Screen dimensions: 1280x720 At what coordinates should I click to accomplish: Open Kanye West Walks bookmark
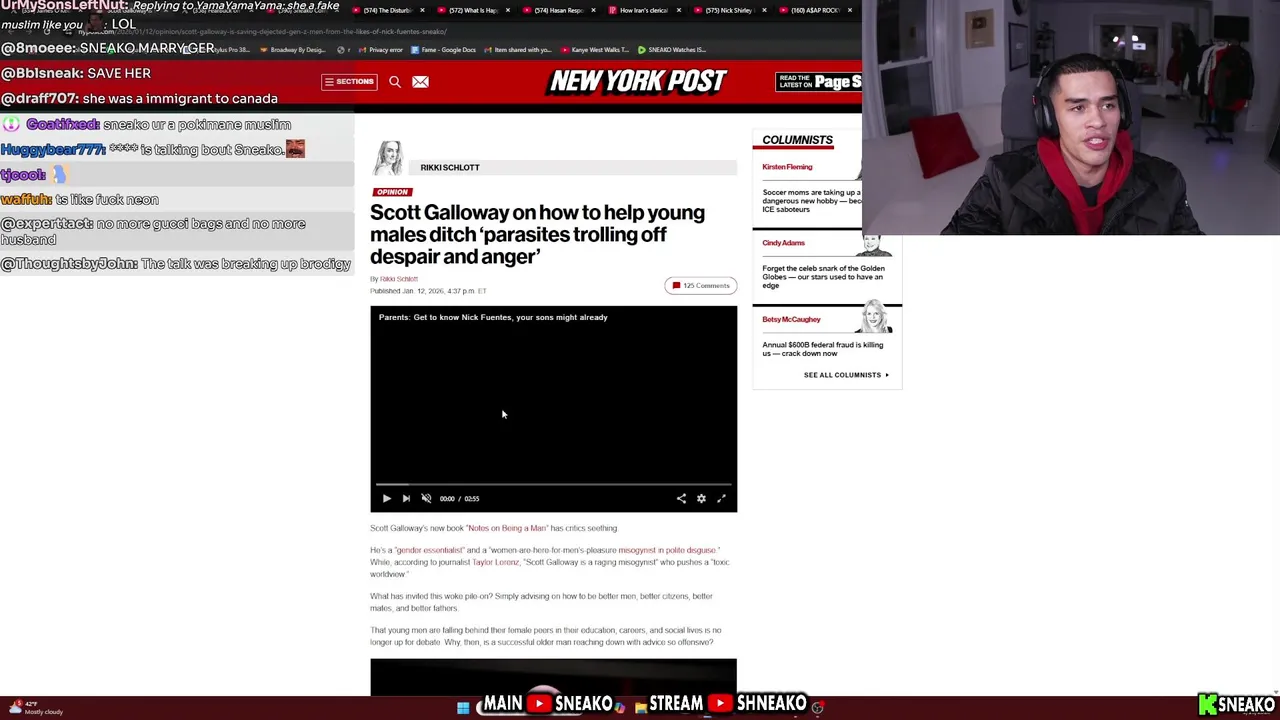(595, 50)
